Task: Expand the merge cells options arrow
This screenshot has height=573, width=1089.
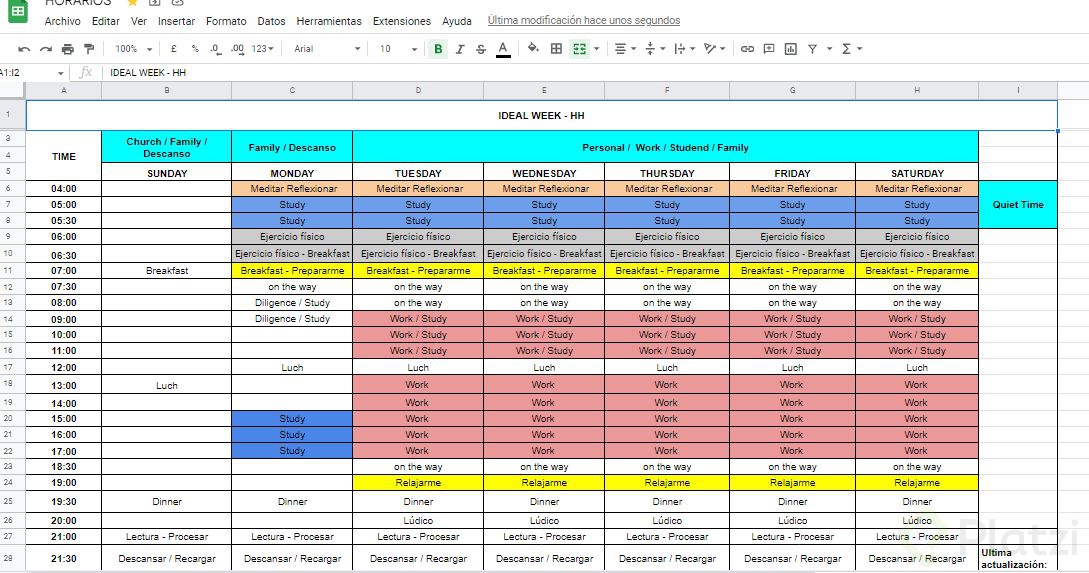Action: (x=597, y=49)
